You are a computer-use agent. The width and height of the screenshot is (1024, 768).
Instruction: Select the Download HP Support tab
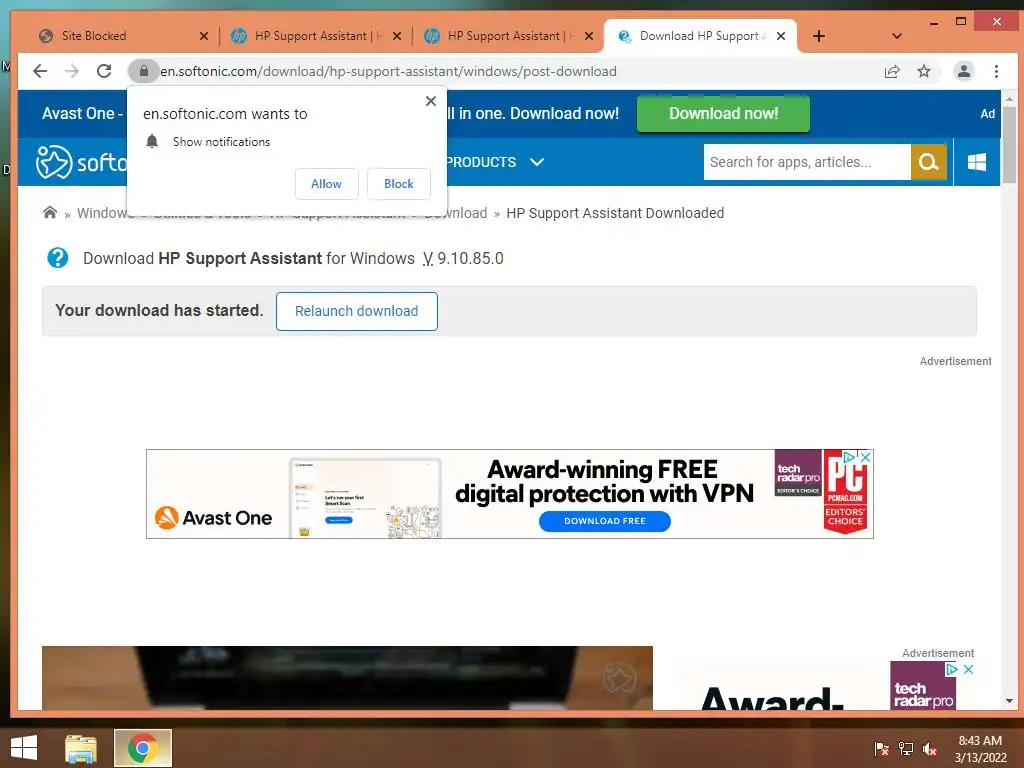(699, 36)
